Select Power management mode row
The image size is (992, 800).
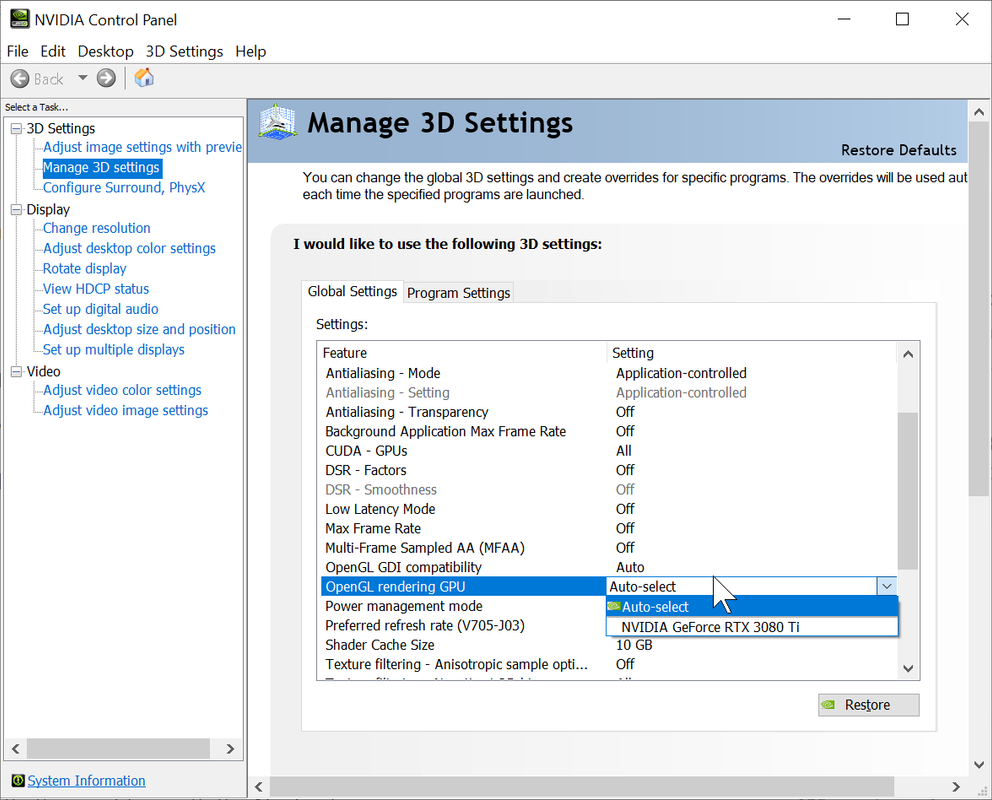[465, 606]
